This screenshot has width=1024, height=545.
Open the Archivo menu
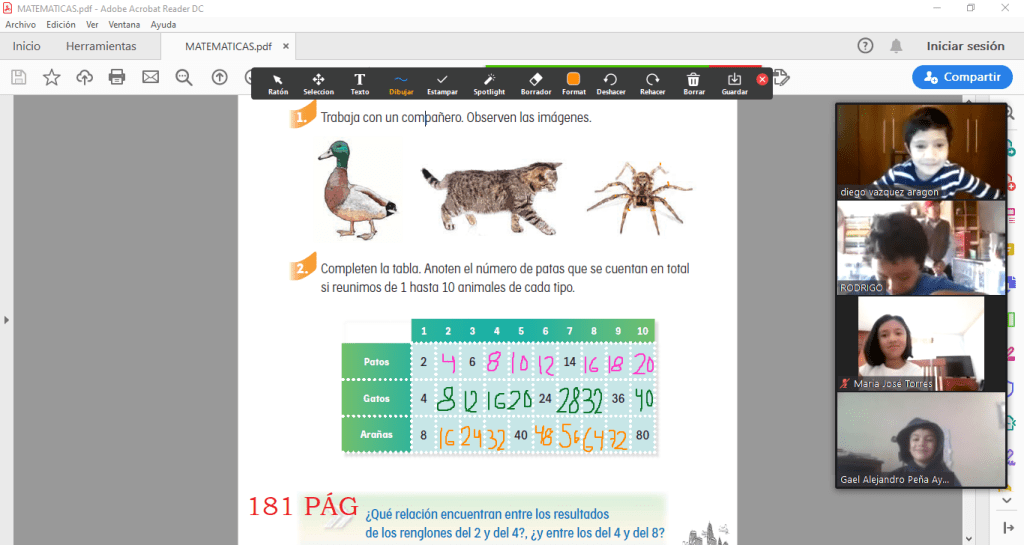click(x=21, y=24)
